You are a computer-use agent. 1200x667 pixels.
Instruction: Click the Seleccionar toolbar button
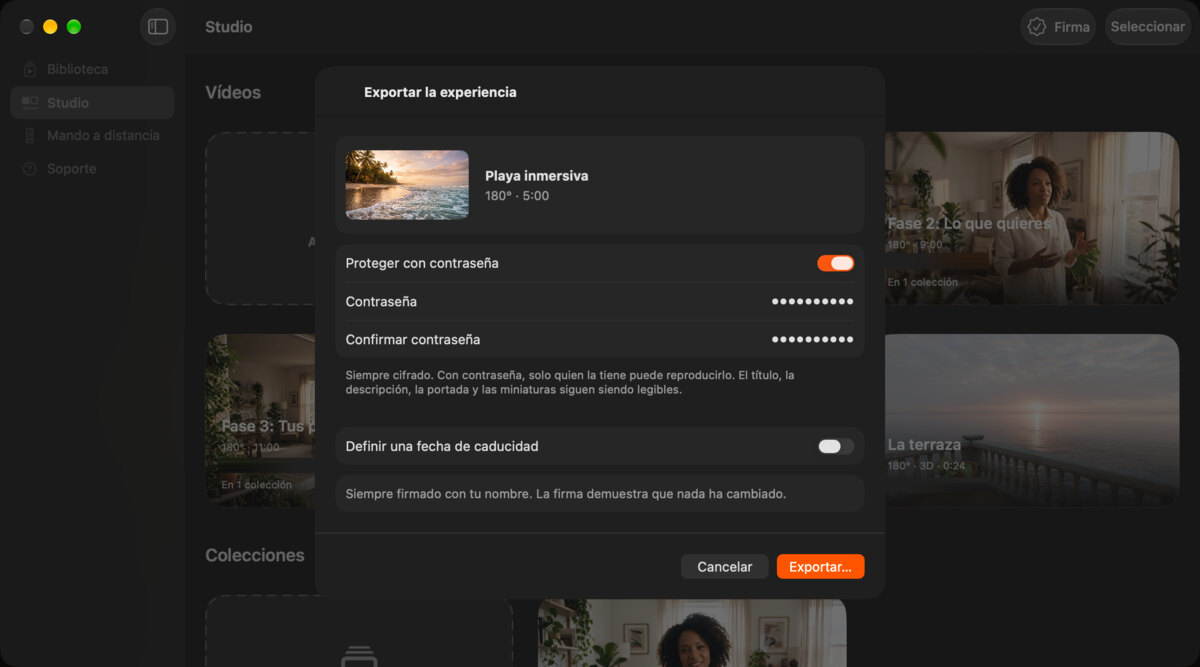pyautogui.click(x=1147, y=27)
